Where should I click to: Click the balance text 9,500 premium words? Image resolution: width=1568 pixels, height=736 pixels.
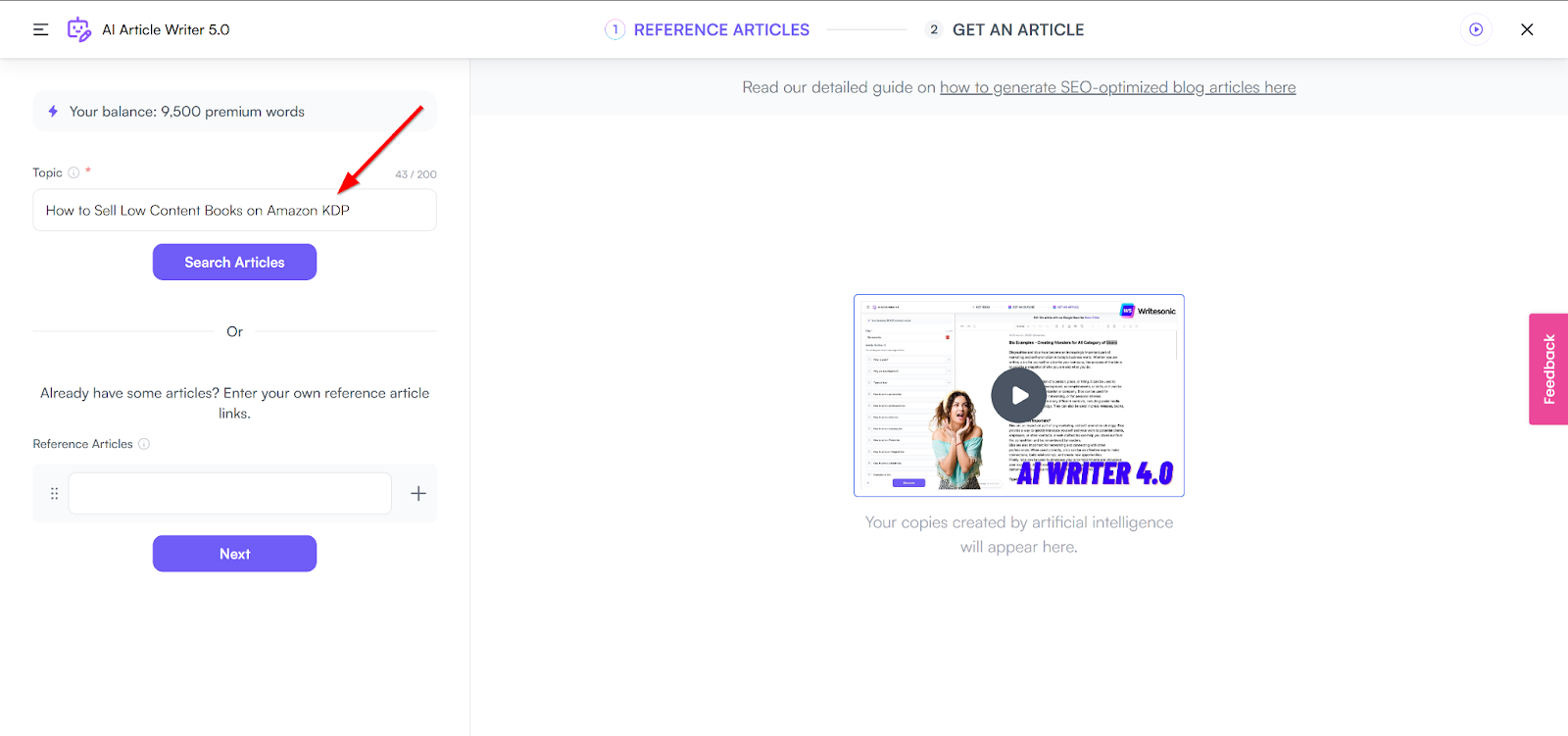pyautogui.click(x=187, y=112)
